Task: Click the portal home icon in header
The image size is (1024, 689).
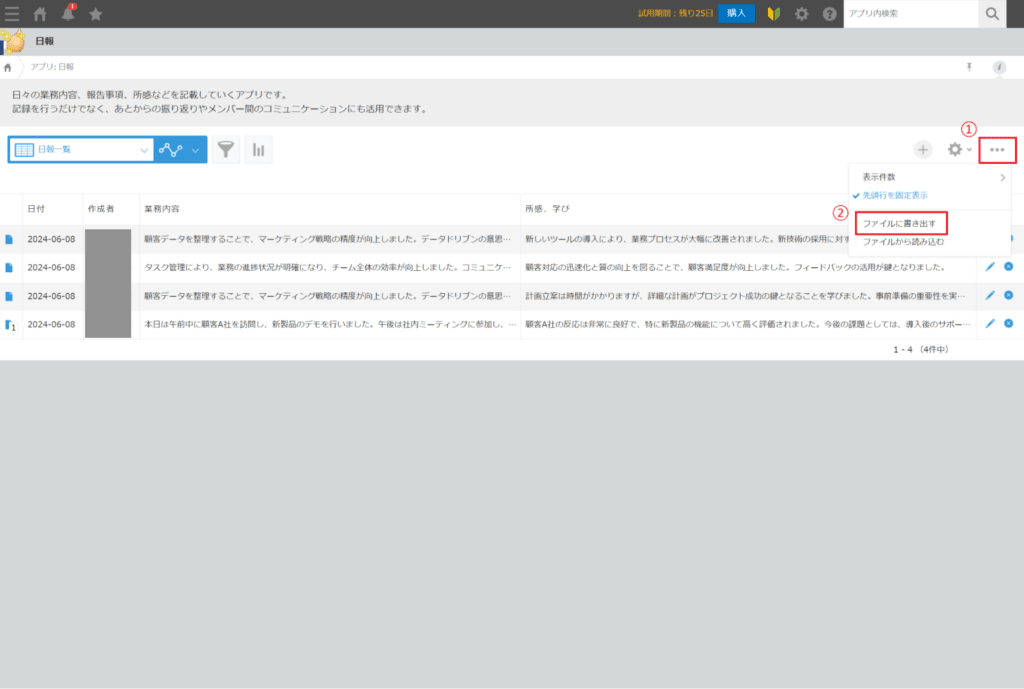Action: pos(40,14)
